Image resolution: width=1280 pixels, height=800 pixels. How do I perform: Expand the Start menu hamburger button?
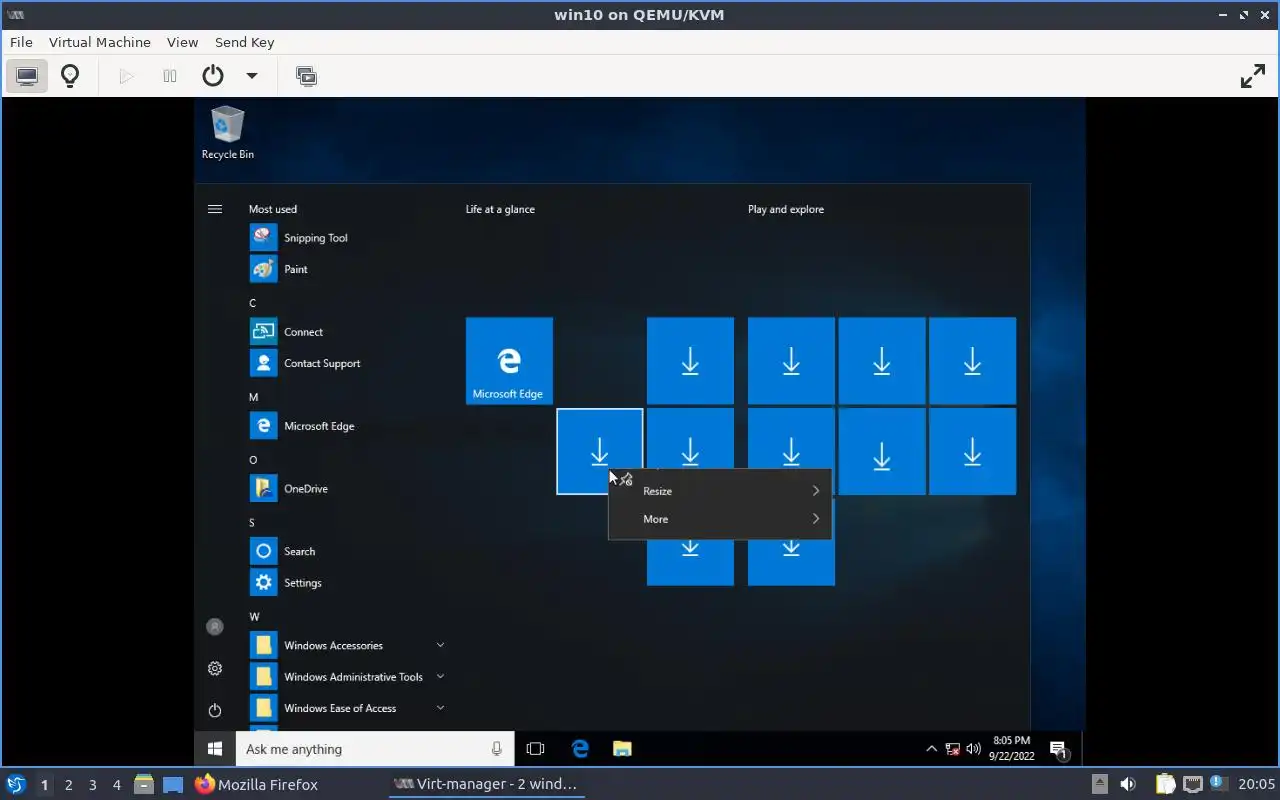215,209
